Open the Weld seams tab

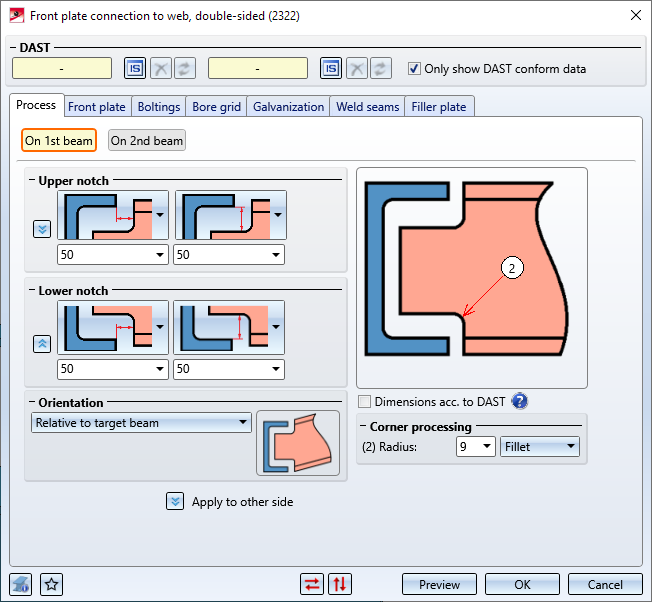[x=367, y=107]
